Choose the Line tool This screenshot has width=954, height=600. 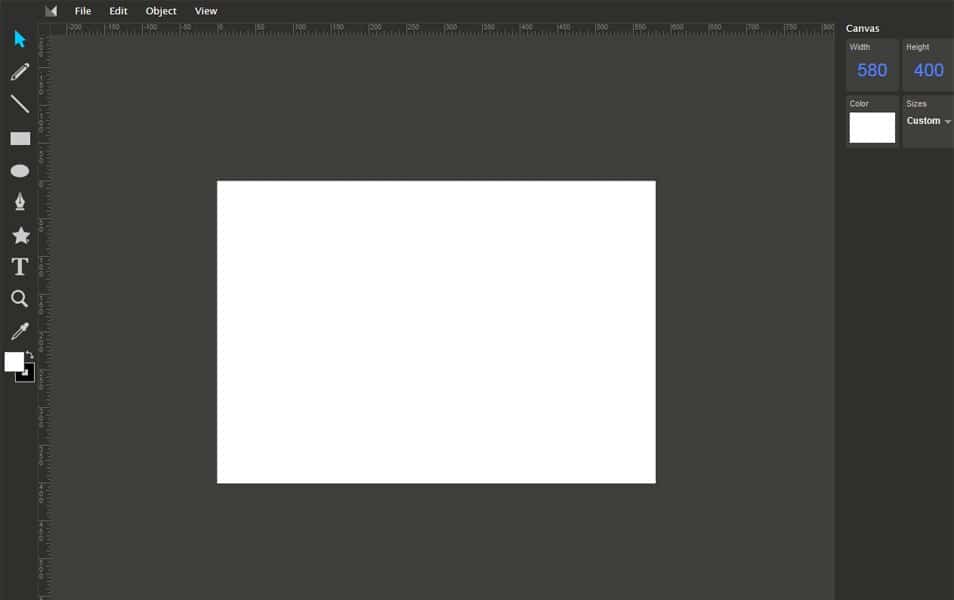19,103
